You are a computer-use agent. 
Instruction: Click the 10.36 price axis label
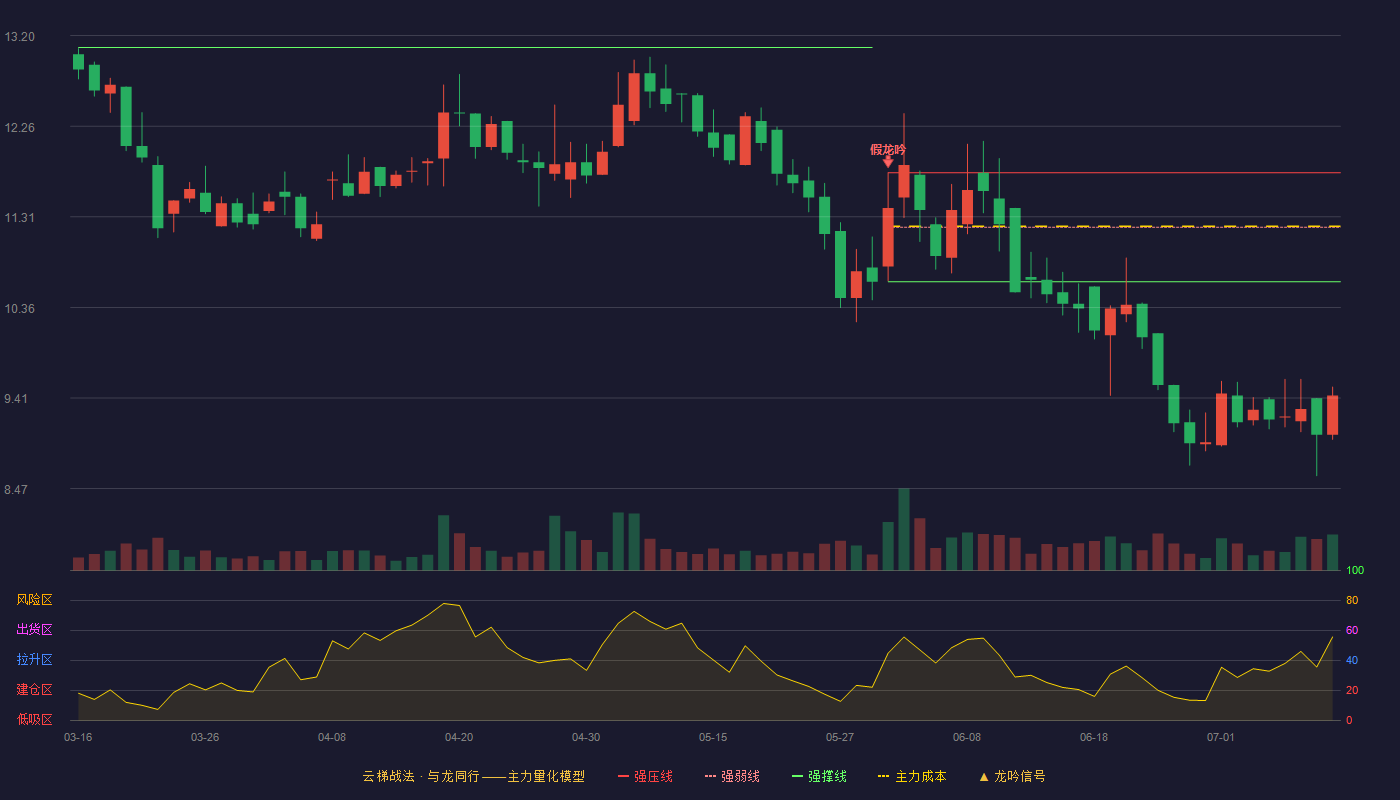tap(20, 308)
